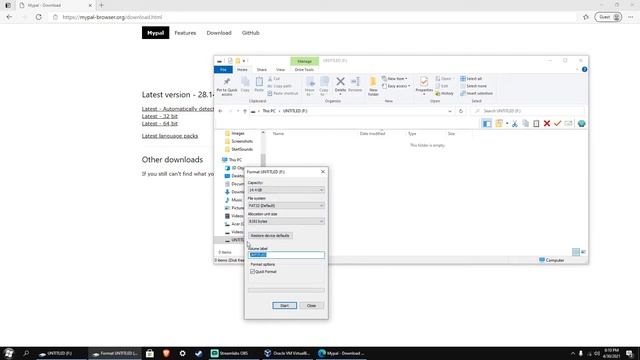The width and height of the screenshot is (640, 360).
Task: Select This PC in navigation tree
Action: tap(232, 160)
